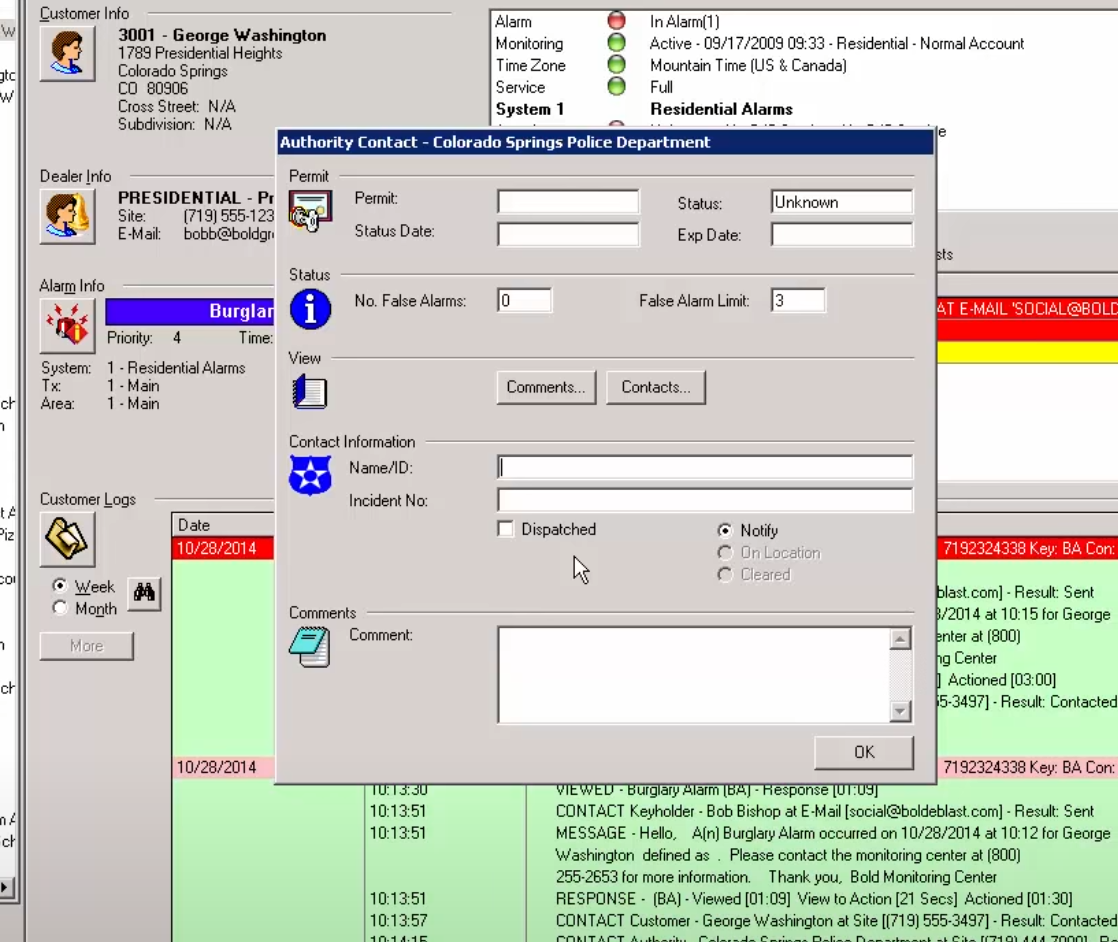Screen dimensions: 1118x942
Task: Enable the Dispatched checkbox
Action: pos(506,530)
